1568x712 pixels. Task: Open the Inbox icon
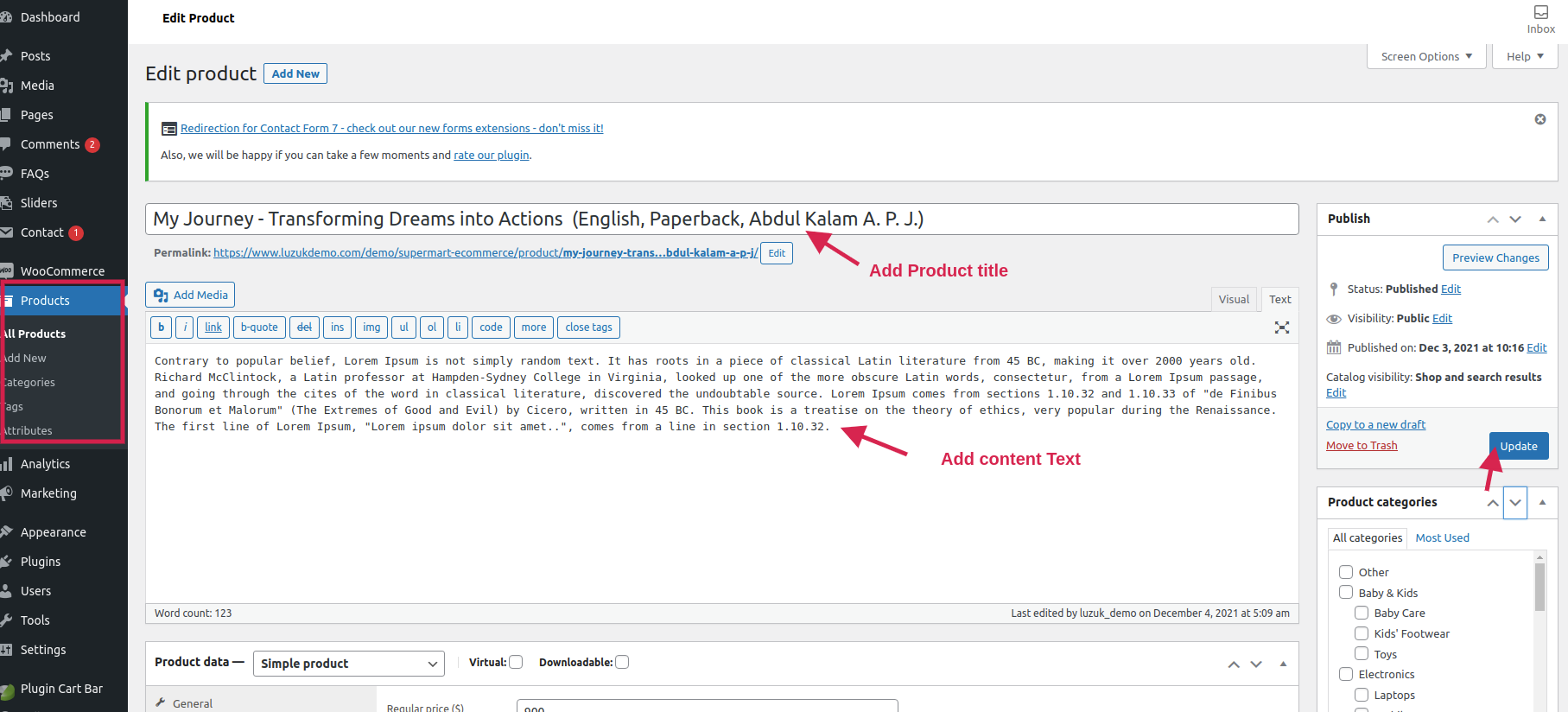coord(1540,12)
